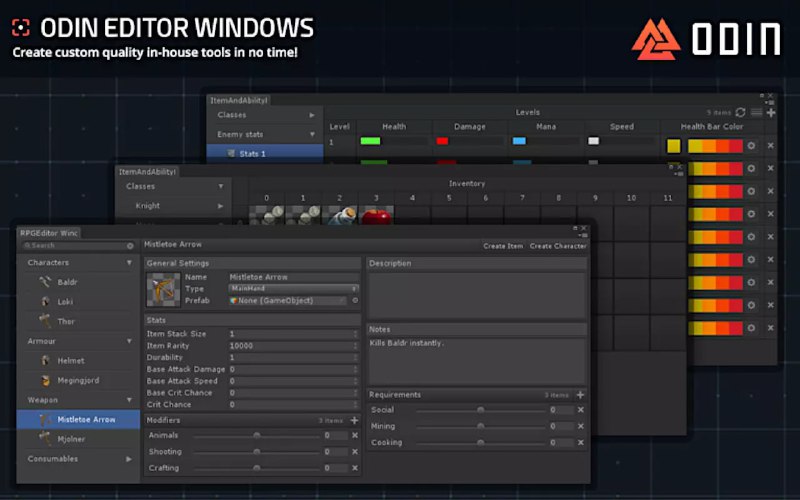800x500 pixels.
Task: Click Notes text Kills Baldr instantly
Action: (407, 343)
